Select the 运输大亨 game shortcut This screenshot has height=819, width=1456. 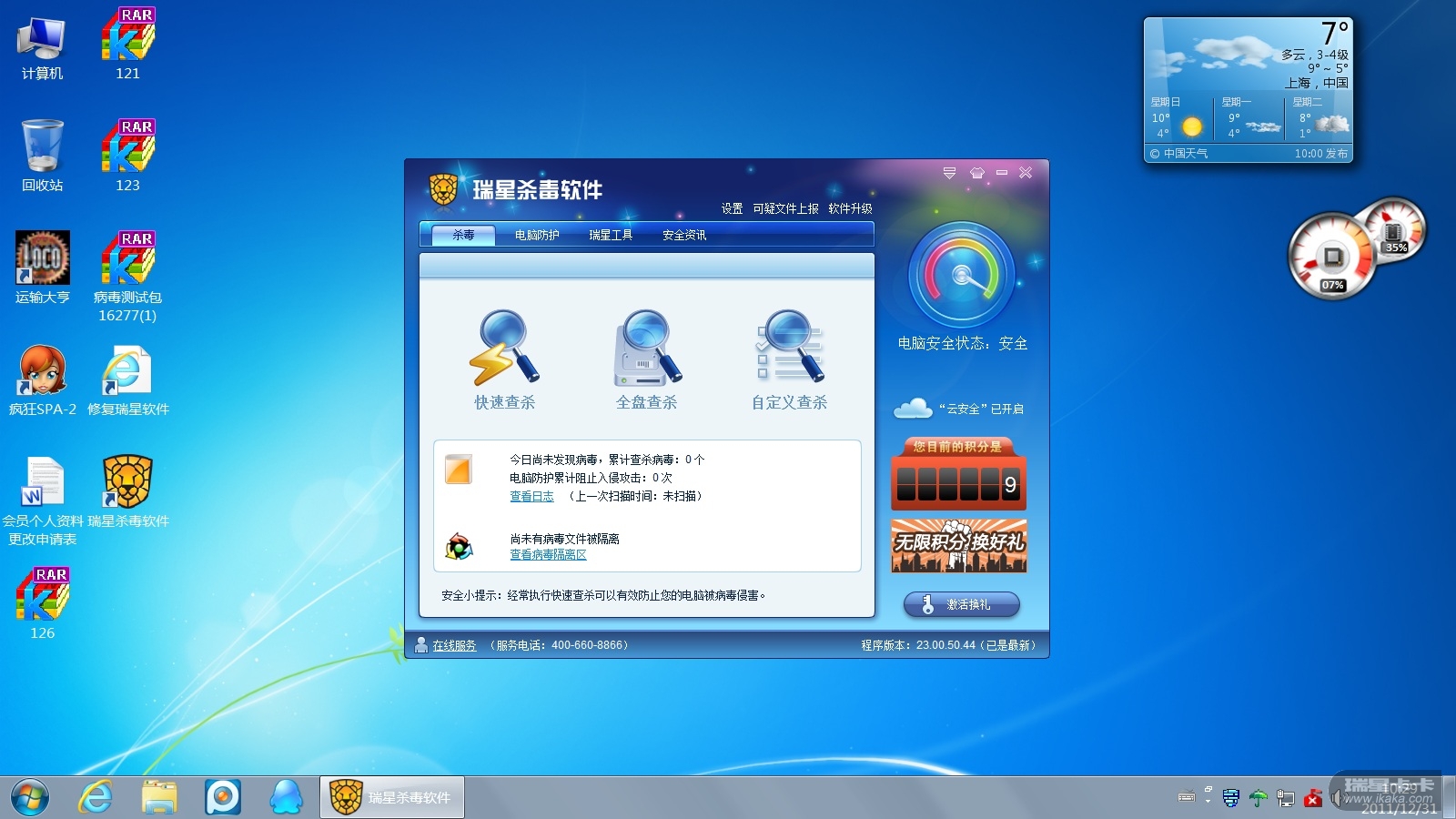point(42,268)
